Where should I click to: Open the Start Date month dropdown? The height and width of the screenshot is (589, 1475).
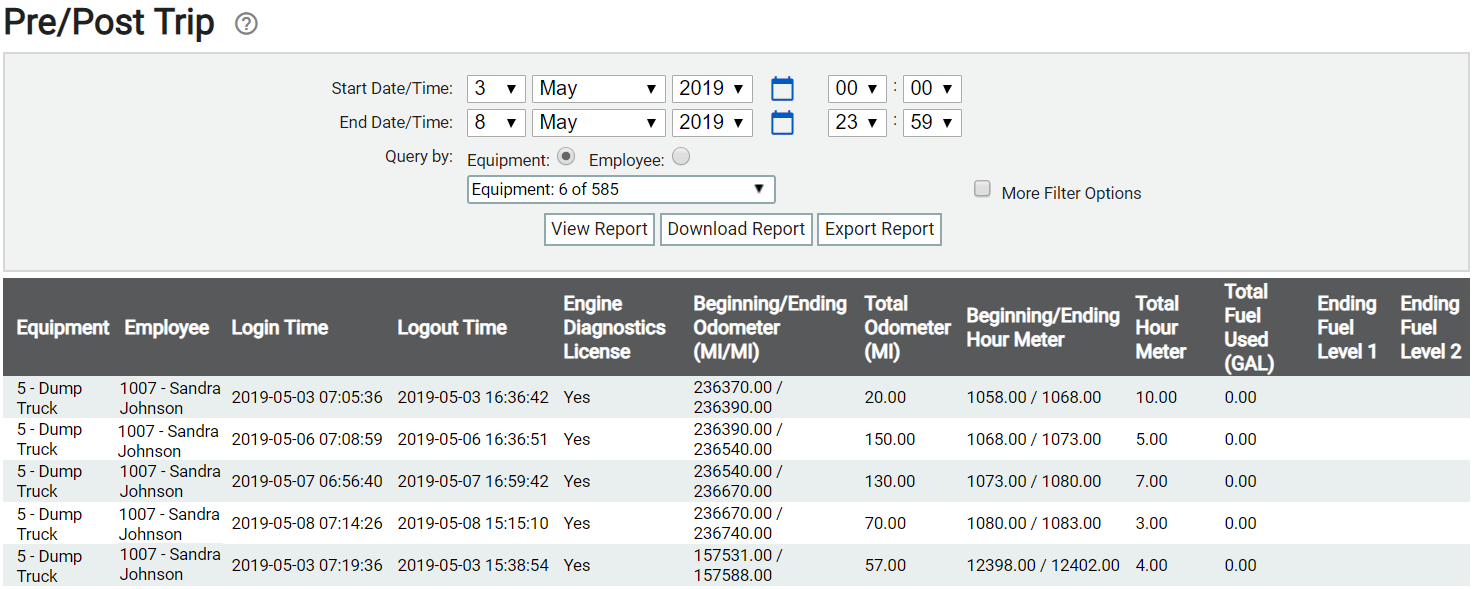(x=599, y=89)
